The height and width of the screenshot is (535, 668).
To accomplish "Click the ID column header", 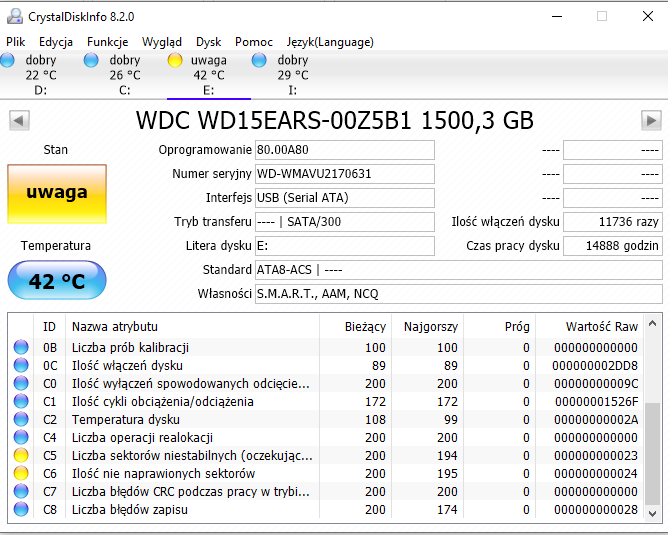I will coord(49,327).
